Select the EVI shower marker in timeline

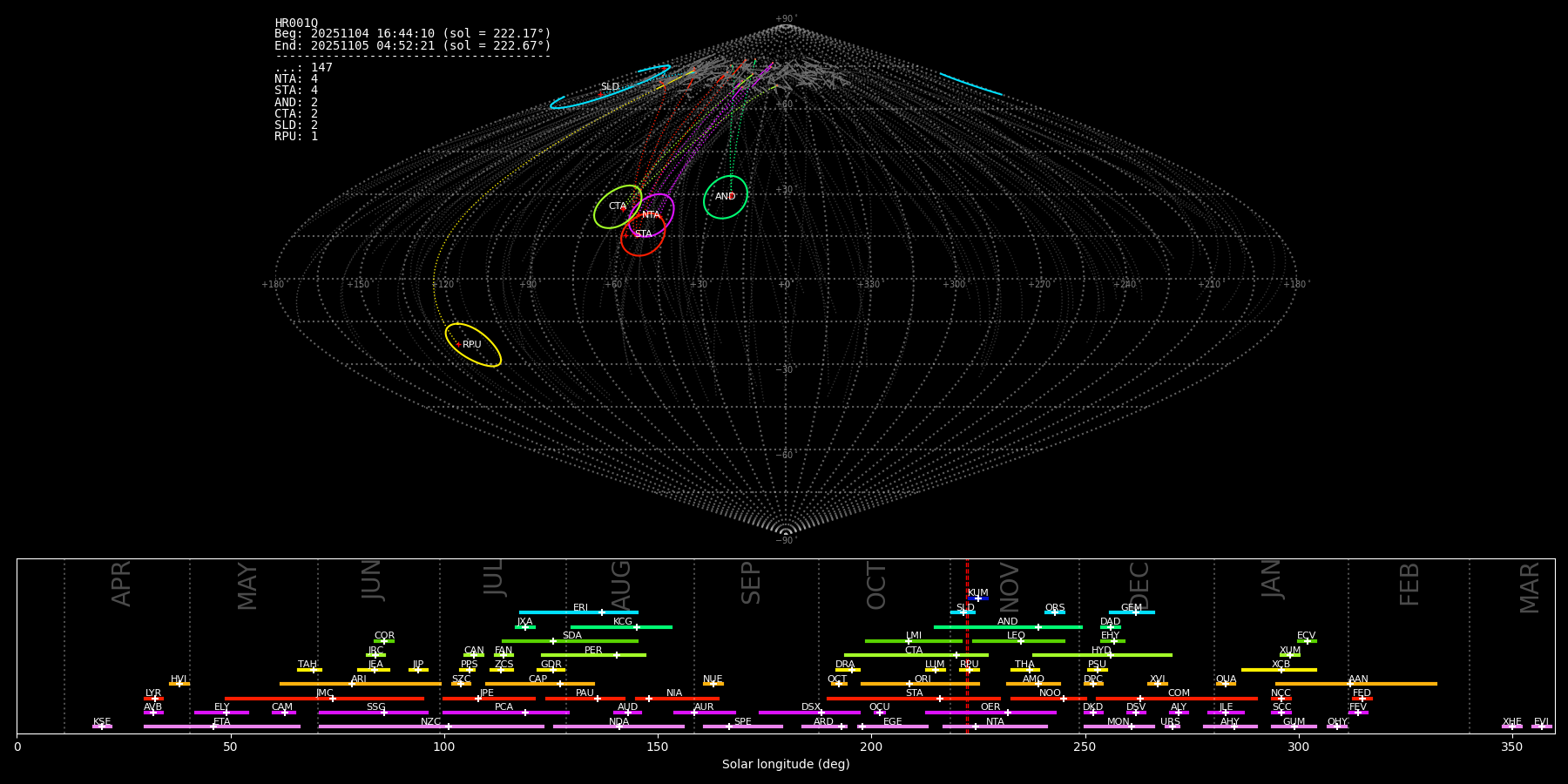point(1542,727)
